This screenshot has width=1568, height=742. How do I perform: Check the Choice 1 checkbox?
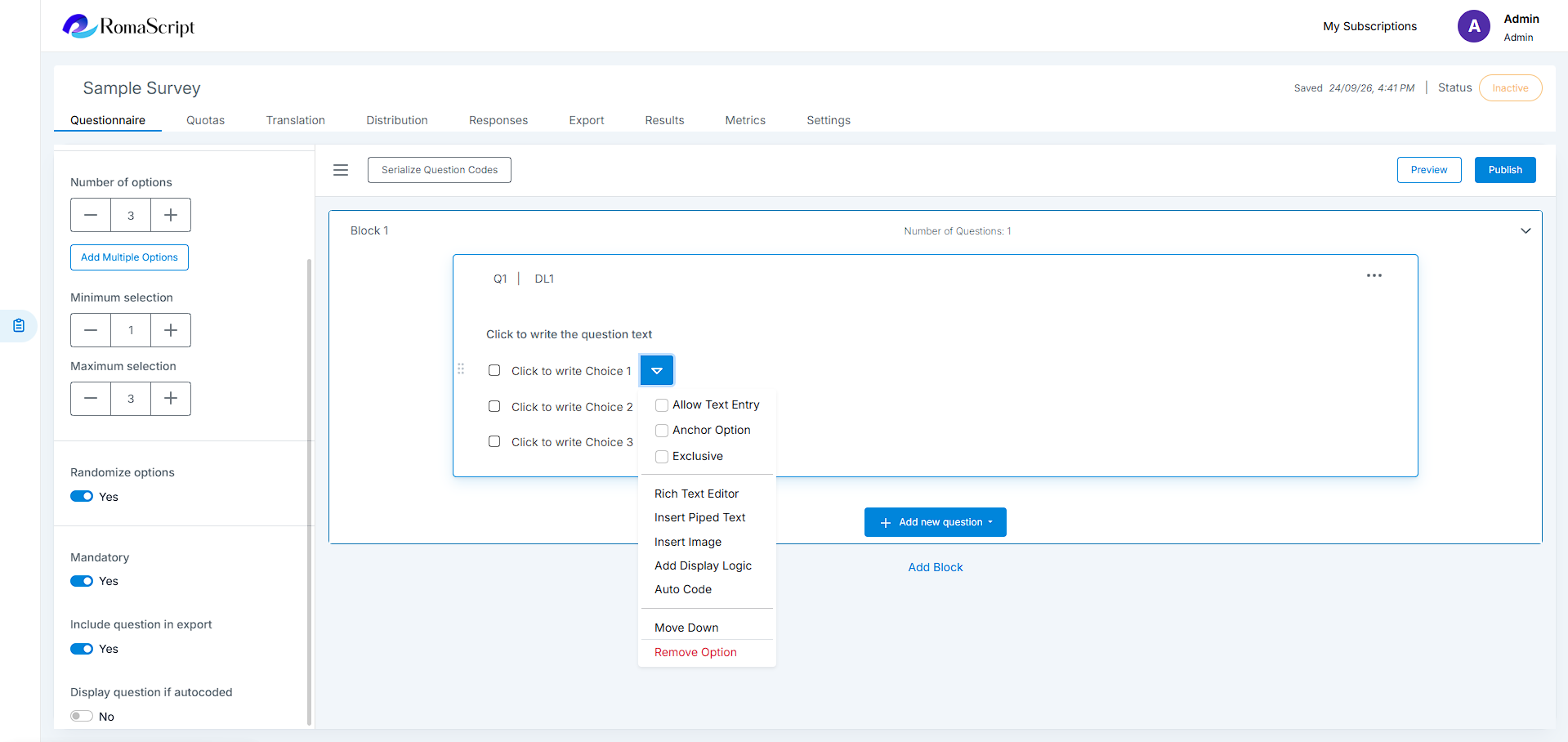tap(494, 370)
